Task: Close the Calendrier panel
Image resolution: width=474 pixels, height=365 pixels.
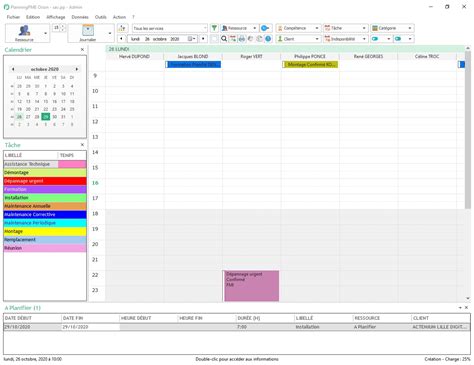Action: click(x=82, y=49)
